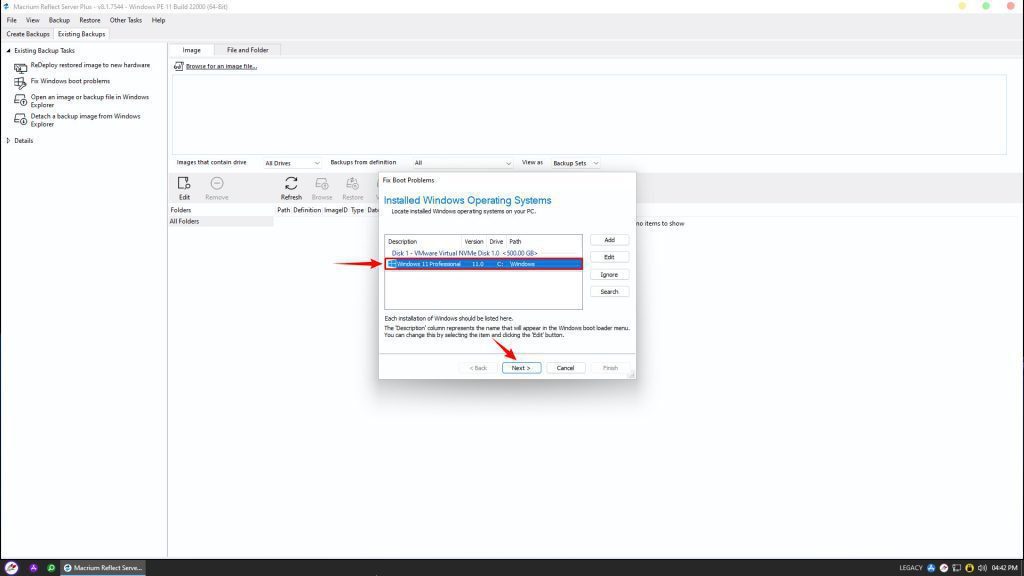Click the Type column header
Viewport: 1024px width, 576px height.
(x=357, y=210)
